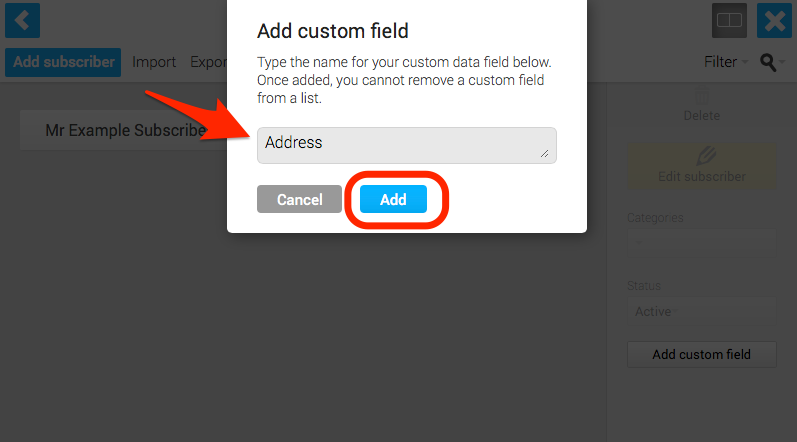Viewport: 797px width, 442px height.
Task: Toggle the split view panel icon
Action: 729,20
